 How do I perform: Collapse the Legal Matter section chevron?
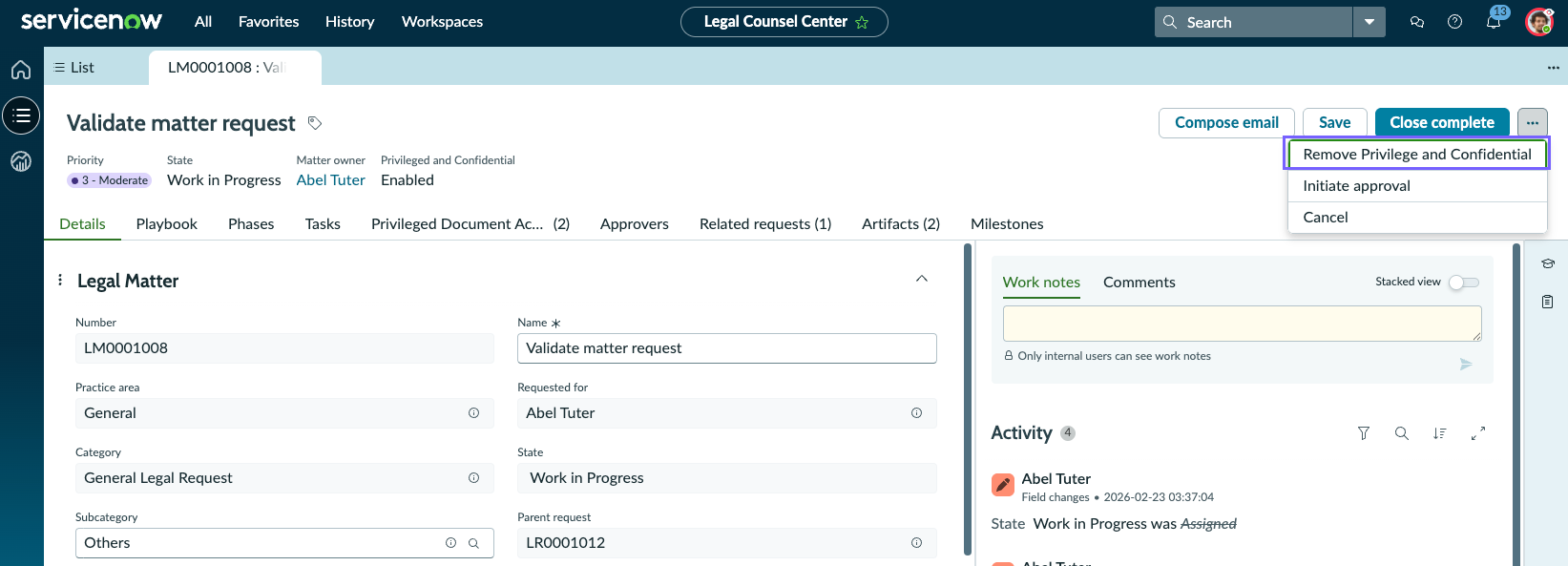point(922,279)
